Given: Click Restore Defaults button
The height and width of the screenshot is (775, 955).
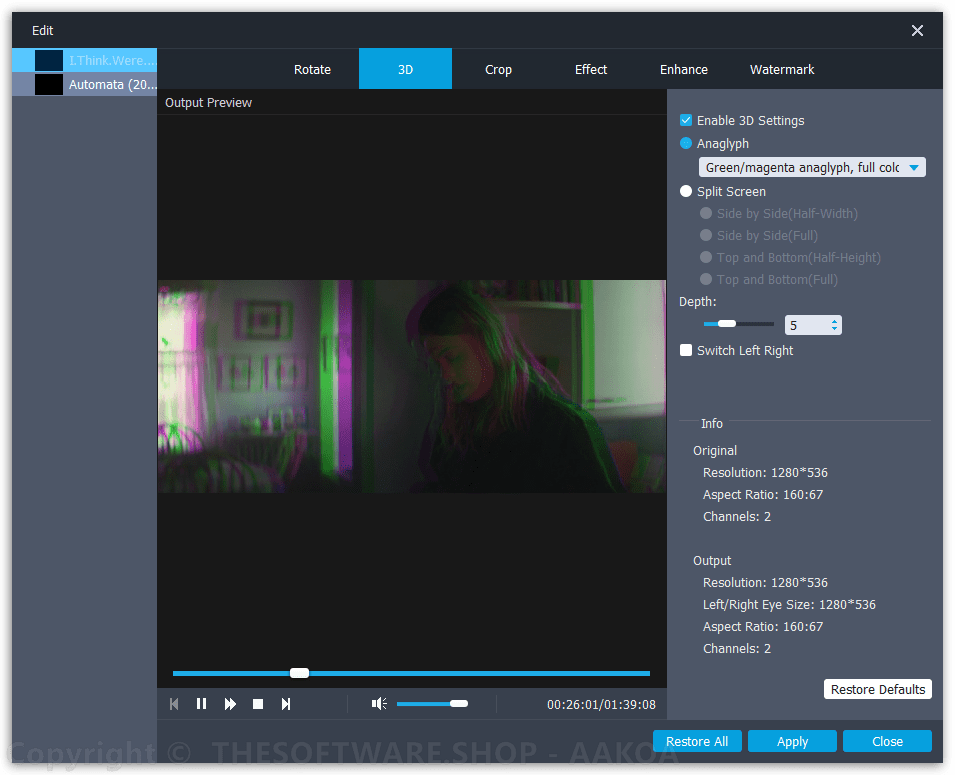Looking at the screenshot, I should [x=878, y=689].
